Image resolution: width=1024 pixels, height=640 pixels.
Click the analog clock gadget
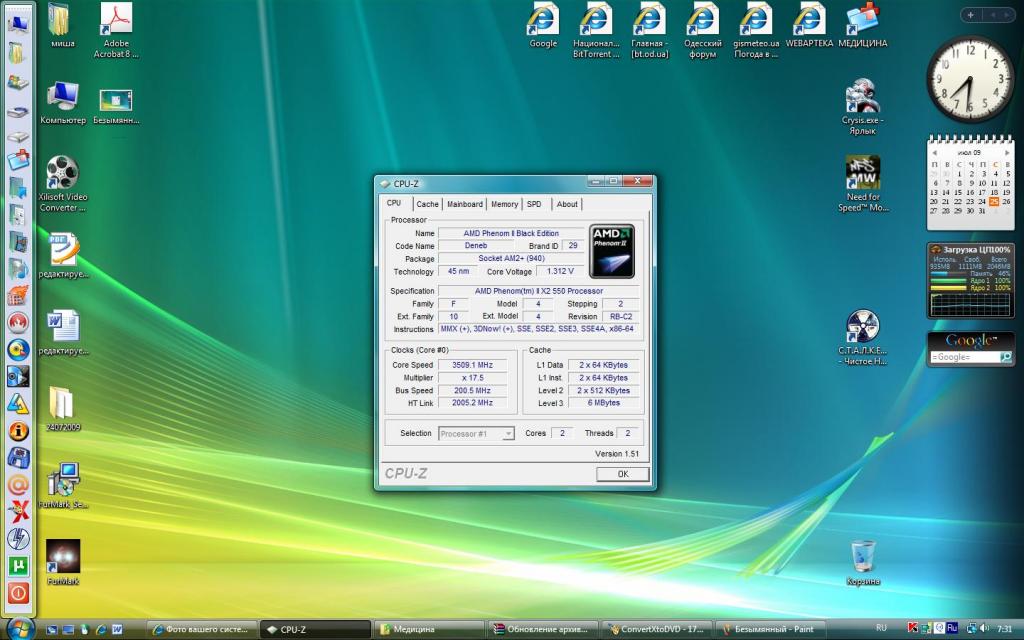coord(970,79)
